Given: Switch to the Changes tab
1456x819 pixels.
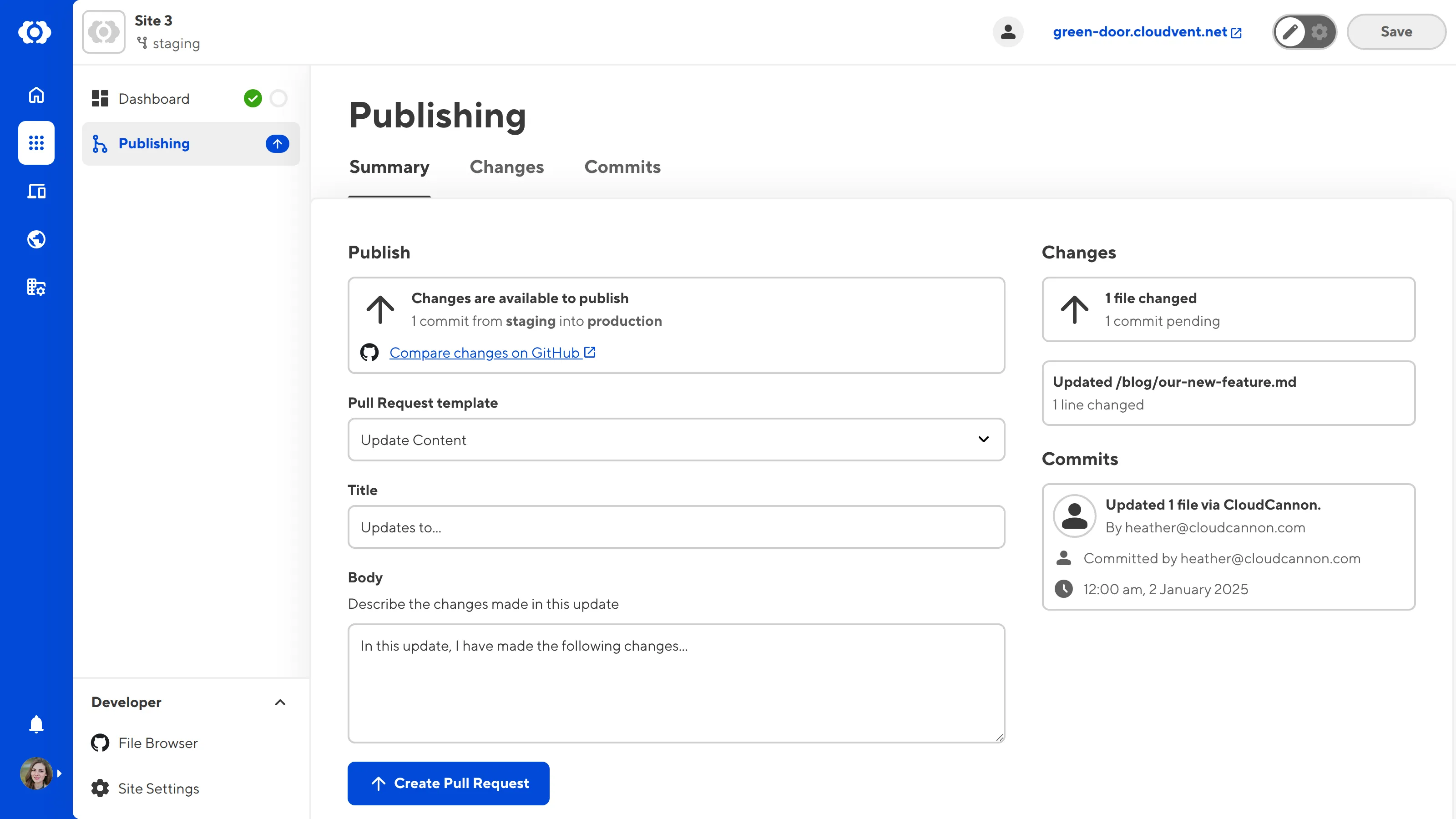Looking at the screenshot, I should 506,167.
